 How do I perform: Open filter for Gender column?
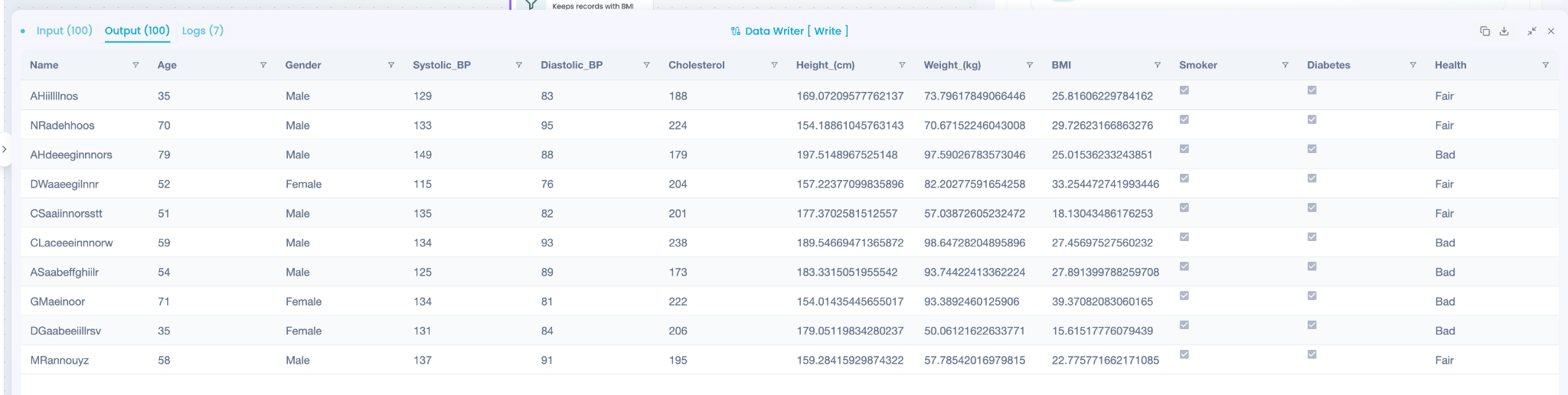pos(391,65)
